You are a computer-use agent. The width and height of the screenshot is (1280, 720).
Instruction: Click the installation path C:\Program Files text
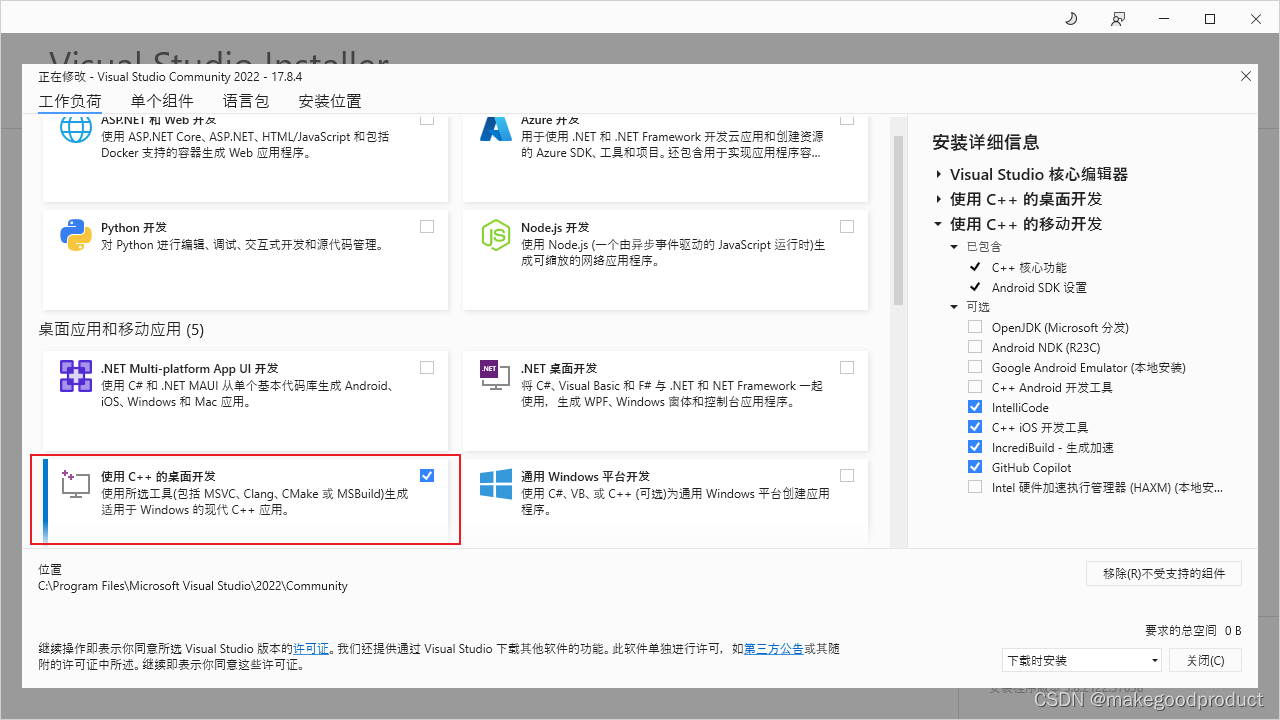(x=193, y=586)
